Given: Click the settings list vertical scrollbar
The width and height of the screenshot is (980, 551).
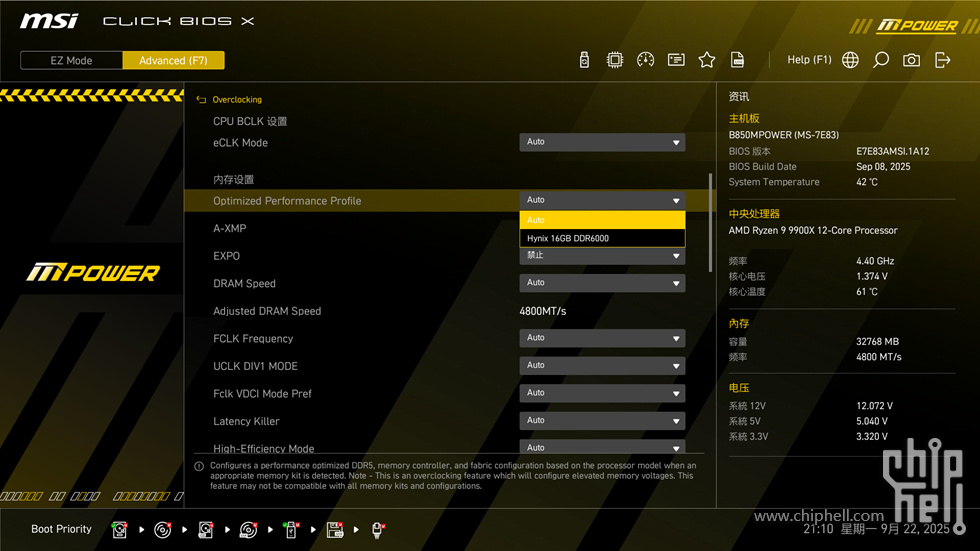Looking at the screenshot, I should coord(710,222).
